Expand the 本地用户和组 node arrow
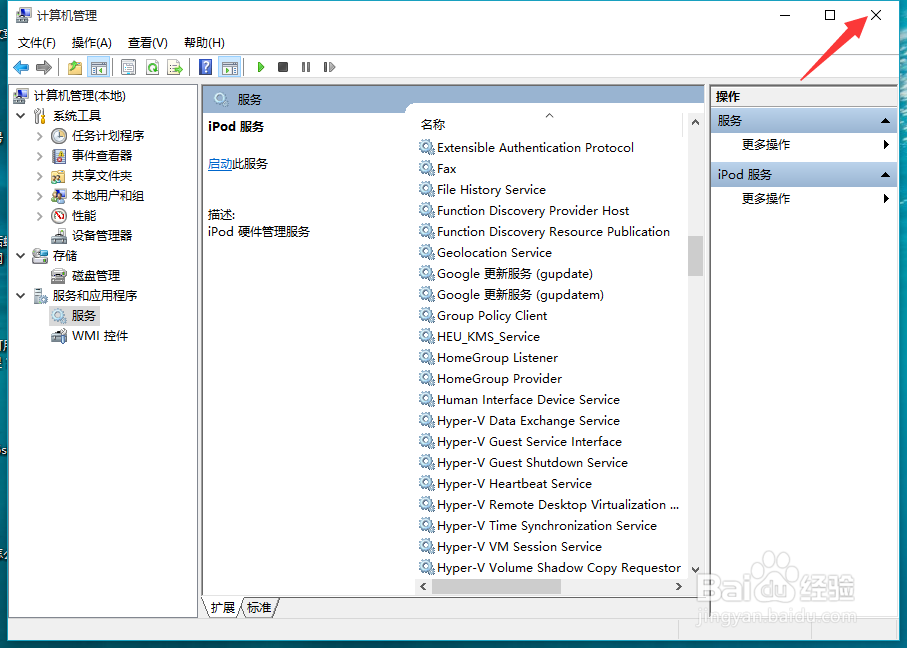Image resolution: width=907 pixels, height=648 pixels. (x=39, y=196)
